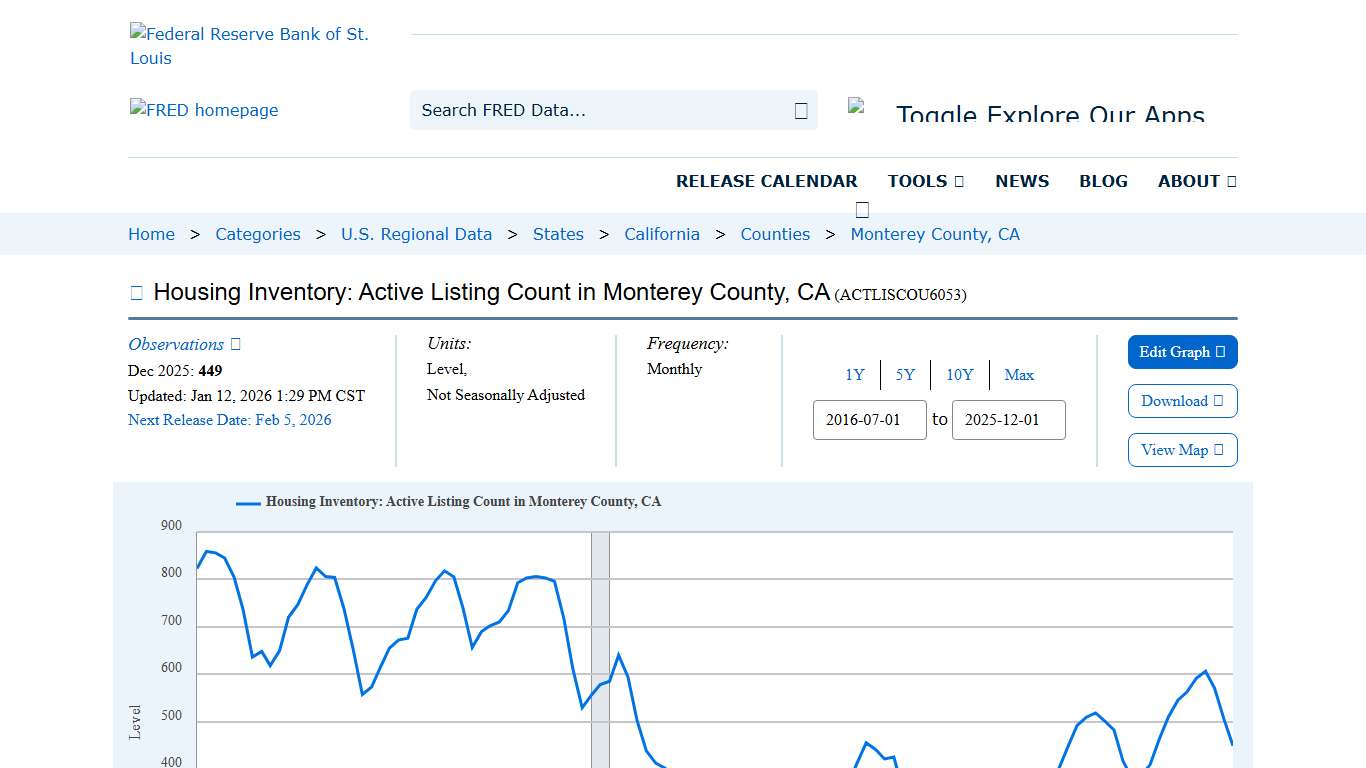Click the blue series legend line swatch
1366x768 pixels.
(x=246, y=502)
